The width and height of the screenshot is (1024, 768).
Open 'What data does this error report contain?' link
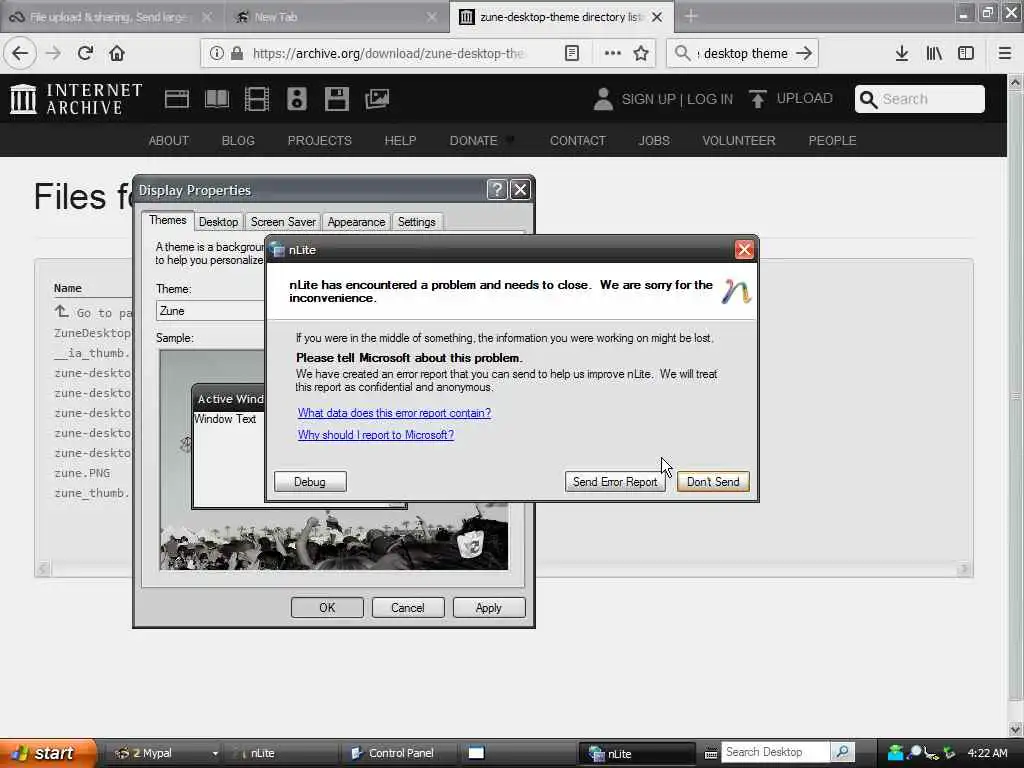pyautogui.click(x=394, y=413)
